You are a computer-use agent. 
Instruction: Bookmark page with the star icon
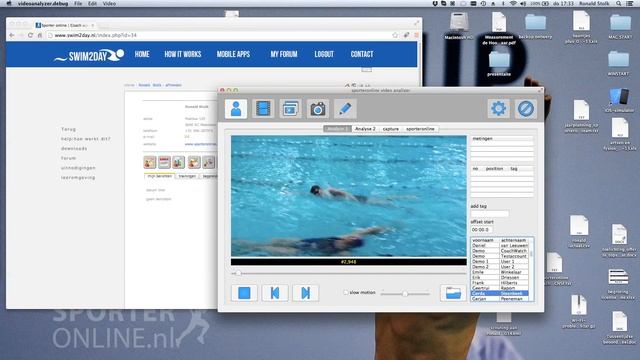click(x=395, y=36)
